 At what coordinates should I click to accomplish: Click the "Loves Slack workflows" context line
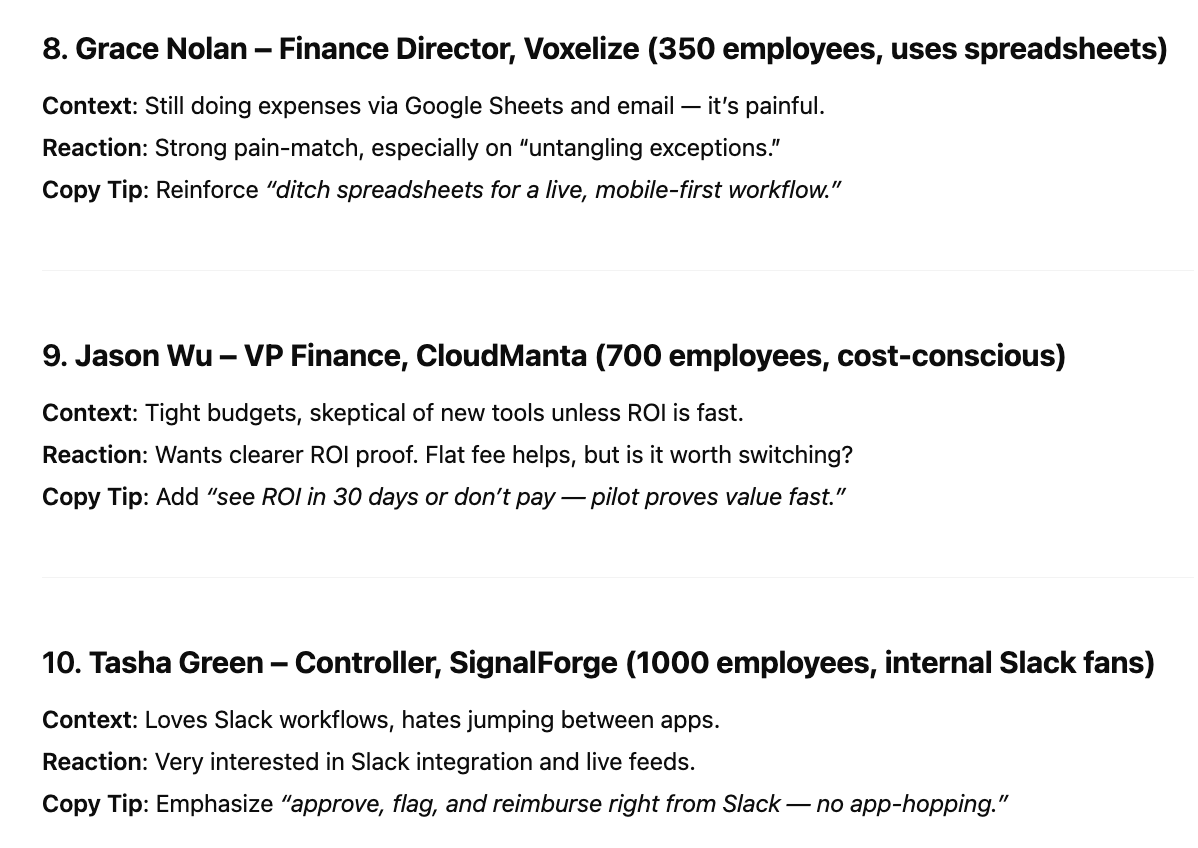tap(381, 720)
